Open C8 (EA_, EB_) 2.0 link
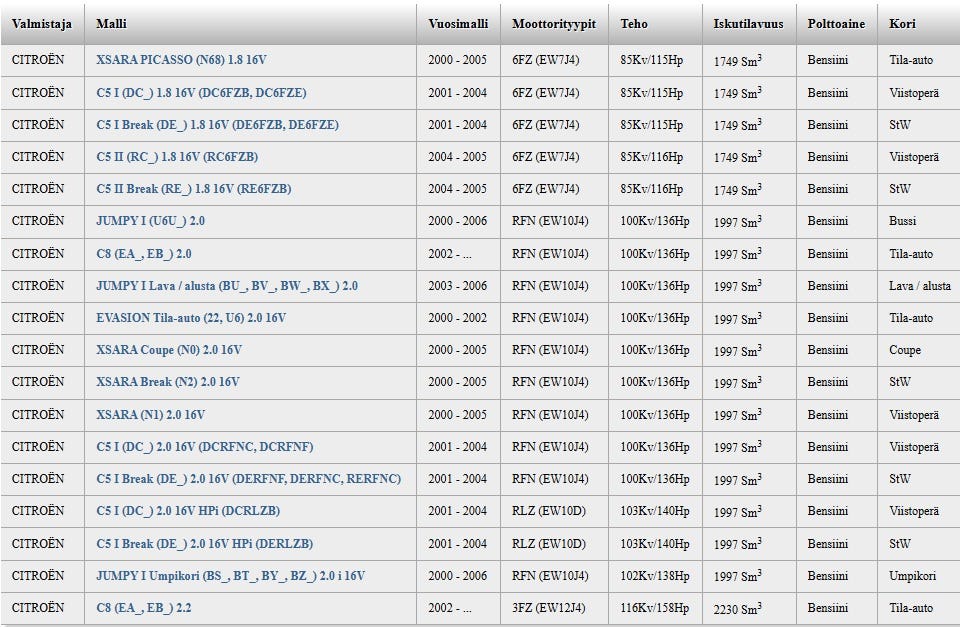 pos(144,253)
